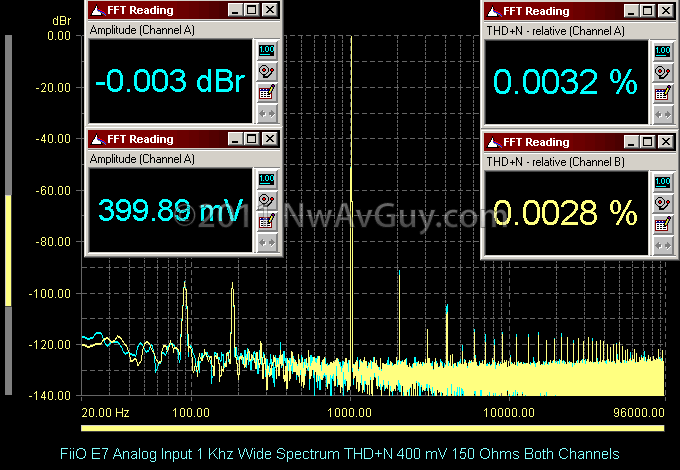Close the THD+N Channel A reading window
This screenshot has height=470, width=680.
666,11
